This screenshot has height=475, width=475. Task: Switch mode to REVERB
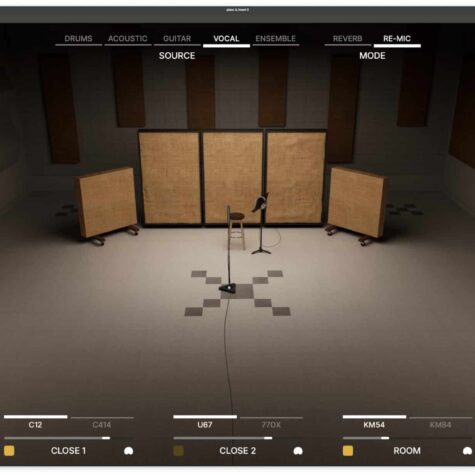[x=348, y=39]
